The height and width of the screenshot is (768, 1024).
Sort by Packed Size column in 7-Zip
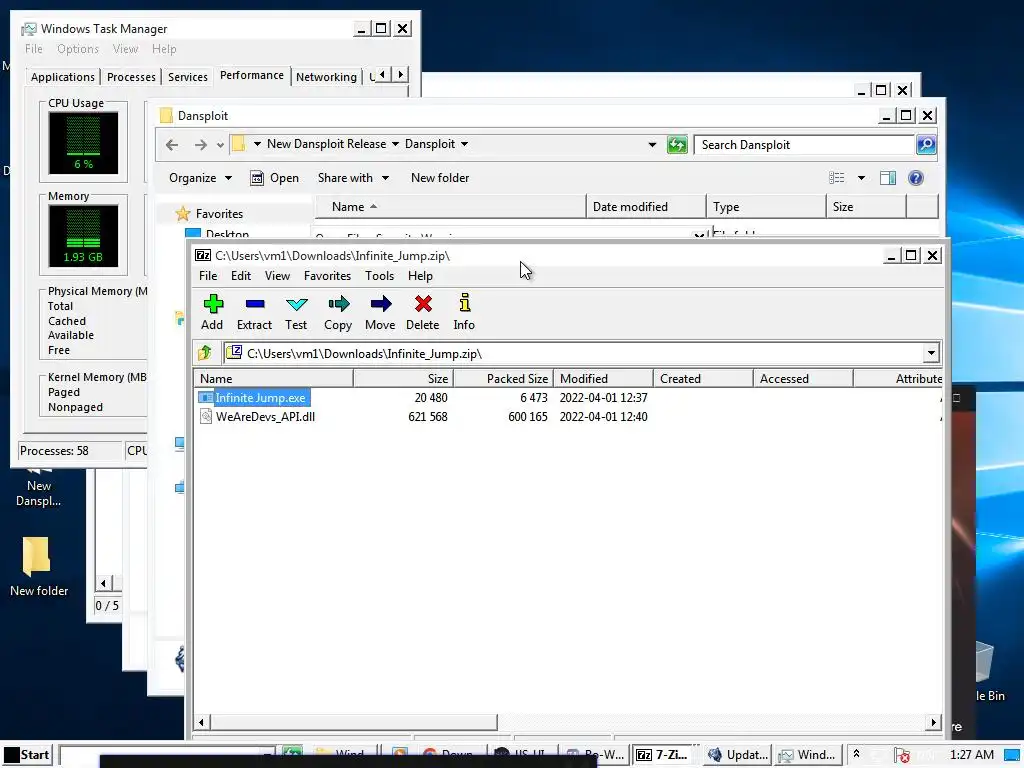pyautogui.click(x=504, y=379)
